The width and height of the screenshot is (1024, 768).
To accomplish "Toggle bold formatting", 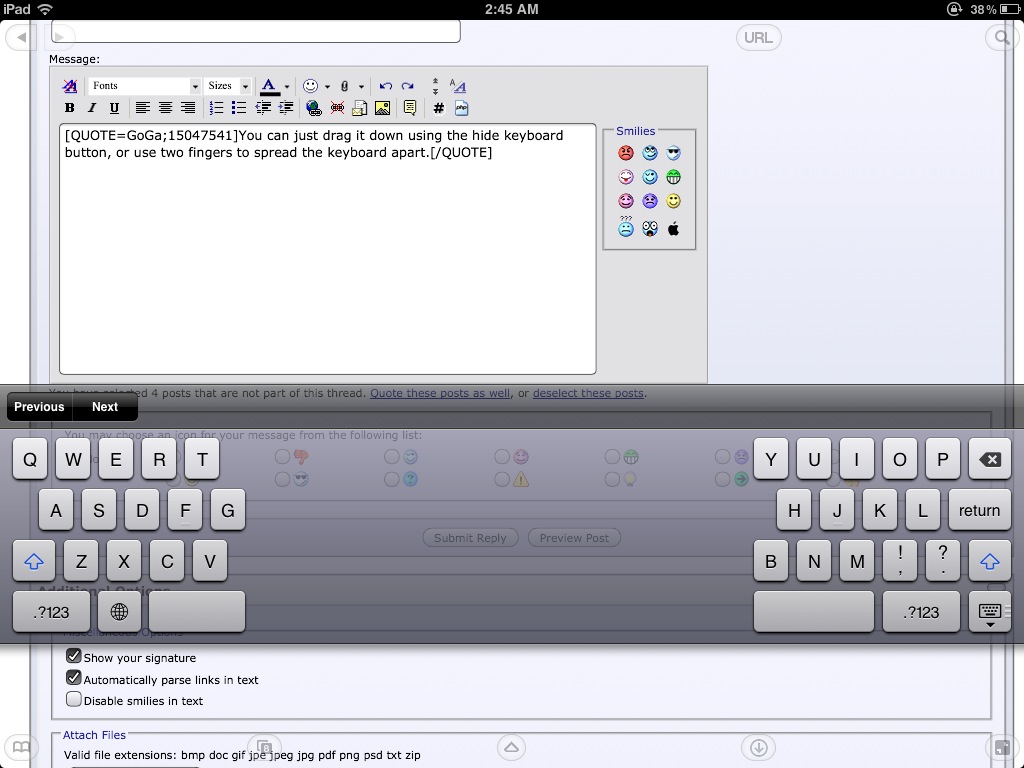I will pyautogui.click(x=69, y=108).
